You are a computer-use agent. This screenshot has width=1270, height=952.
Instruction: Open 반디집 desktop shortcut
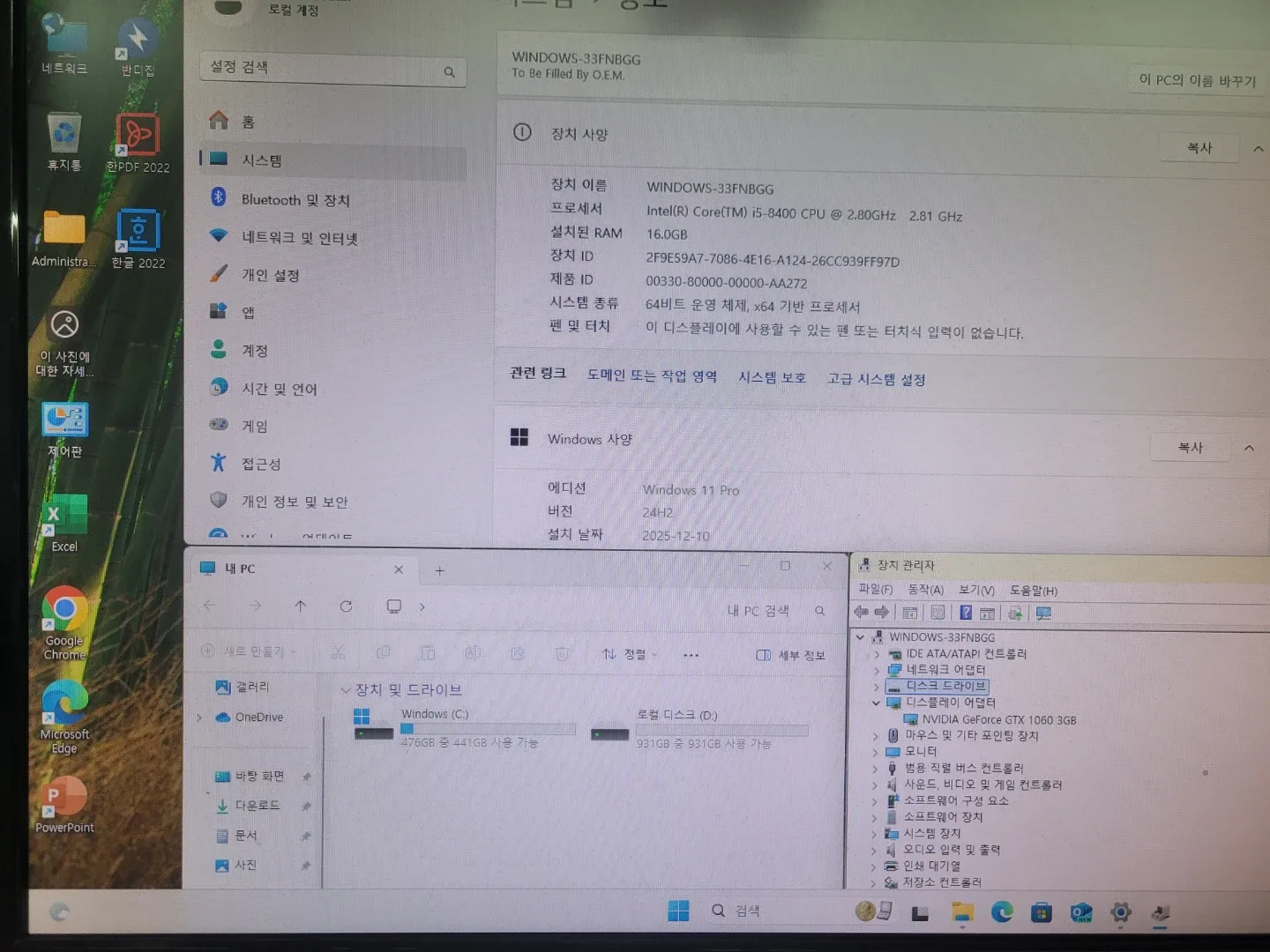pyautogui.click(x=138, y=47)
